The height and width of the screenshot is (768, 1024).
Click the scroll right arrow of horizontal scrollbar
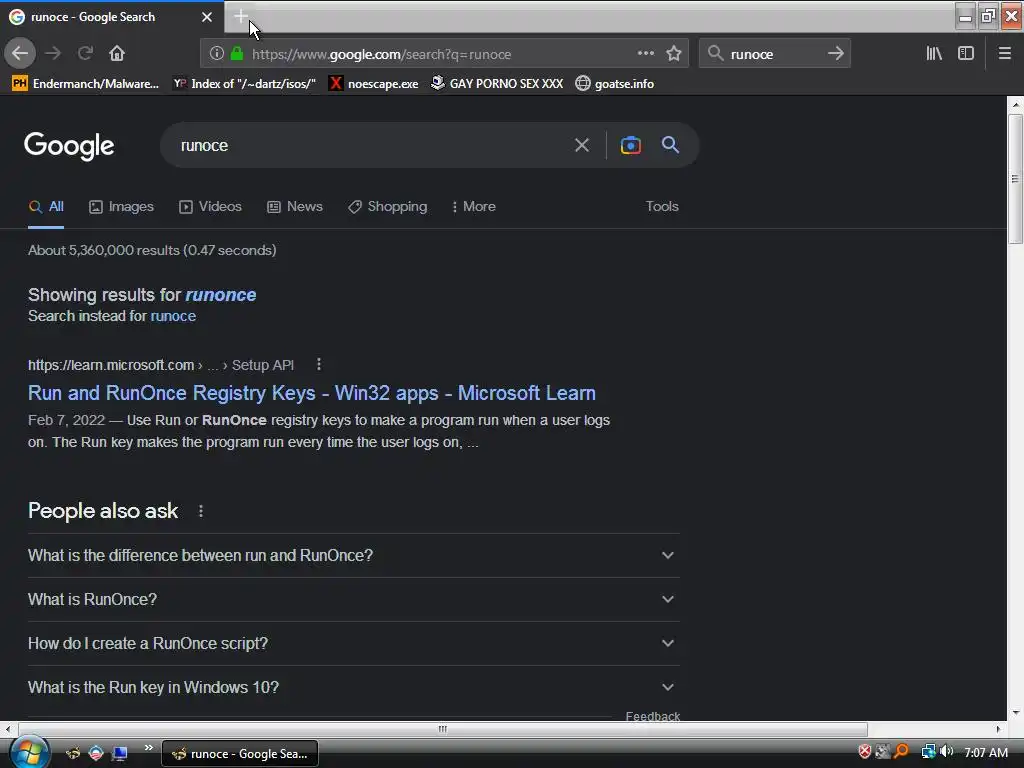click(999, 729)
